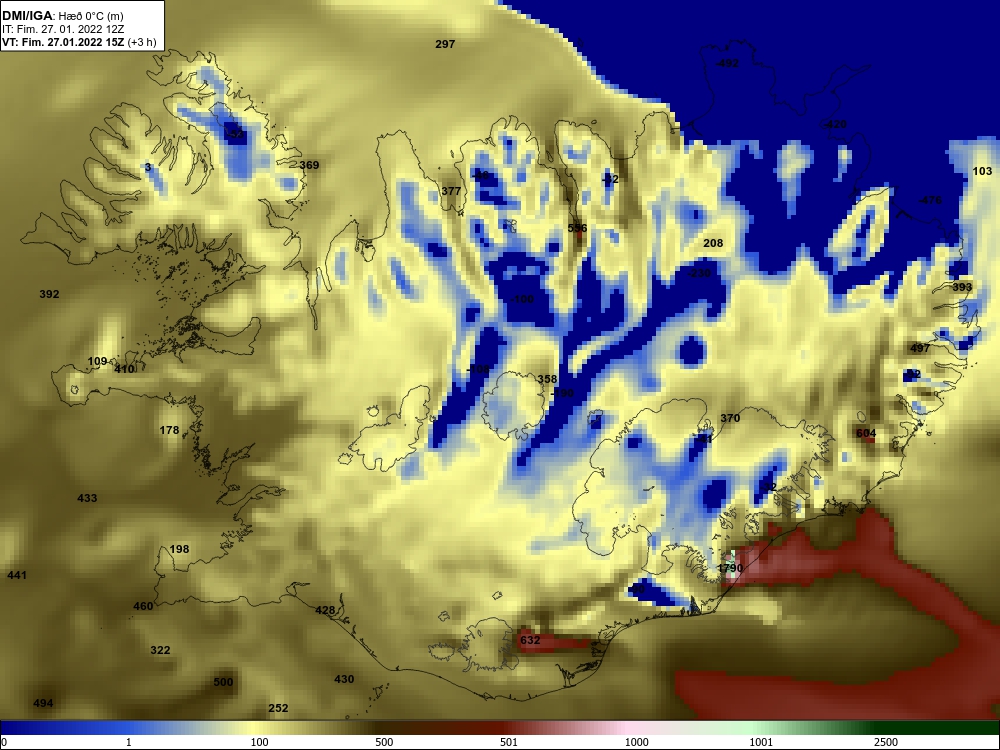1000x750 pixels.
Task: Click the map value 392
Action: (x=49, y=294)
